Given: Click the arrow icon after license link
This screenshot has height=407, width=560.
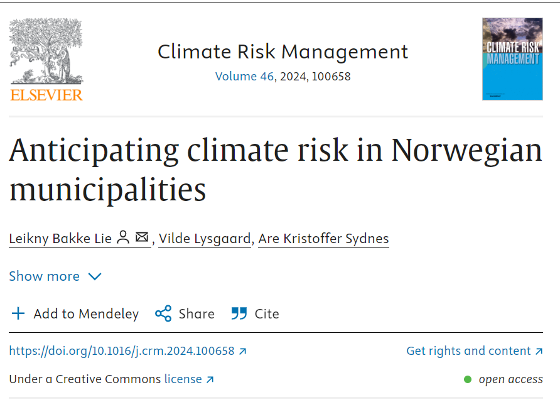Looking at the screenshot, I should point(210,379).
